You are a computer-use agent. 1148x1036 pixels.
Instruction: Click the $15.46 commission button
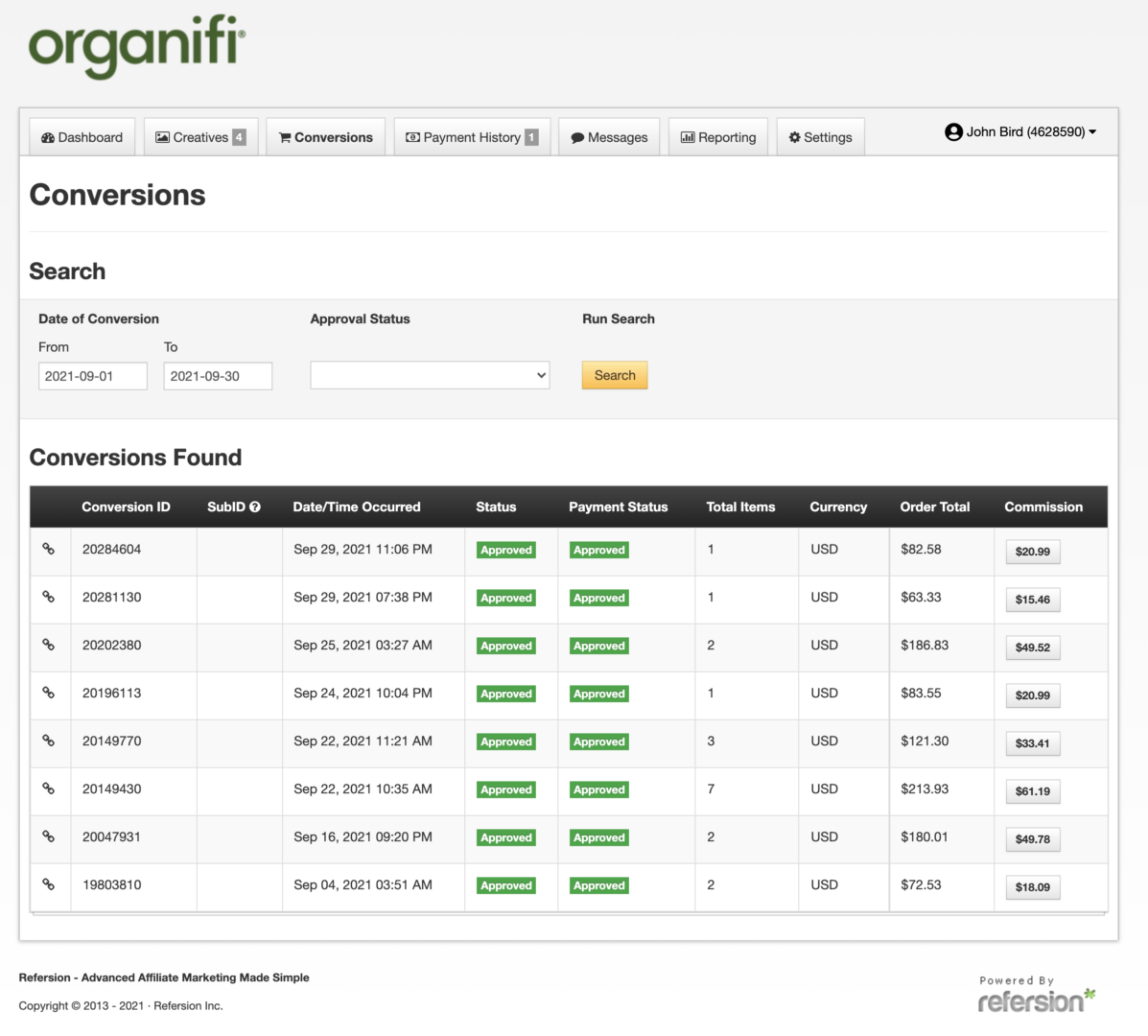(x=1032, y=600)
